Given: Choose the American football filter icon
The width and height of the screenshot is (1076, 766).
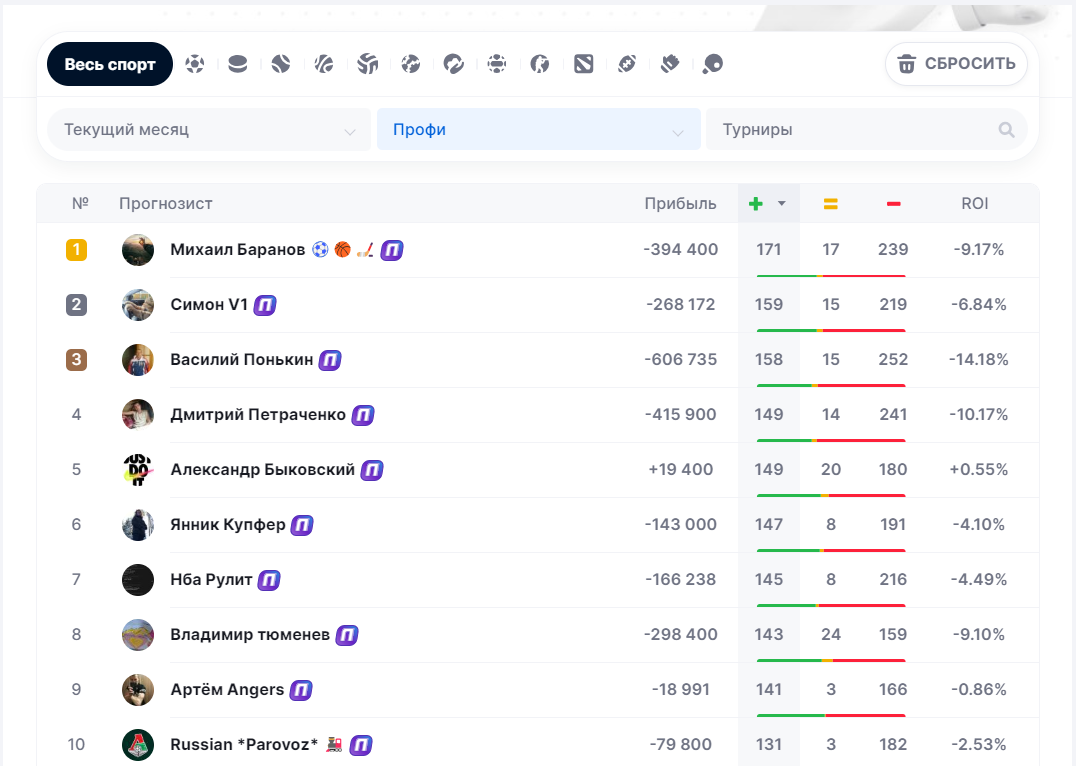Looking at the screenshot, I should pyautogui.click(x=627, y=64).
